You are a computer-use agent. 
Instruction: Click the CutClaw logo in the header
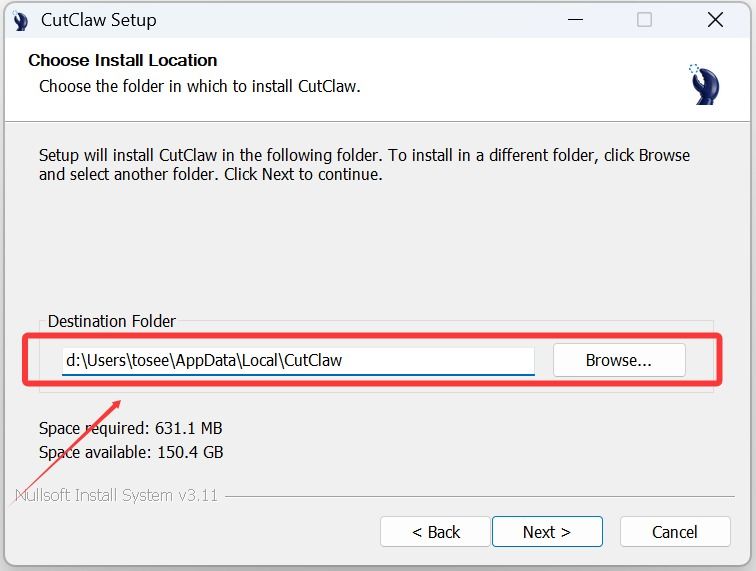704,84
